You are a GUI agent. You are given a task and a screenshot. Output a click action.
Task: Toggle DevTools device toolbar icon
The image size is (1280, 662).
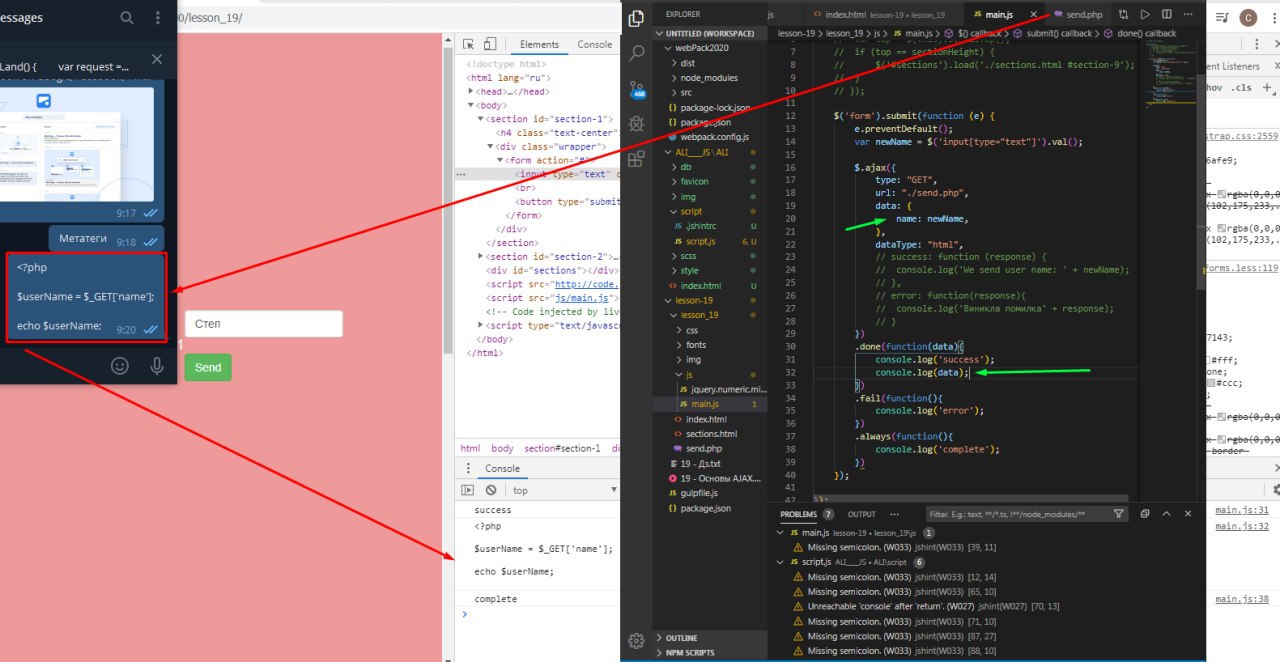point(492,45)
